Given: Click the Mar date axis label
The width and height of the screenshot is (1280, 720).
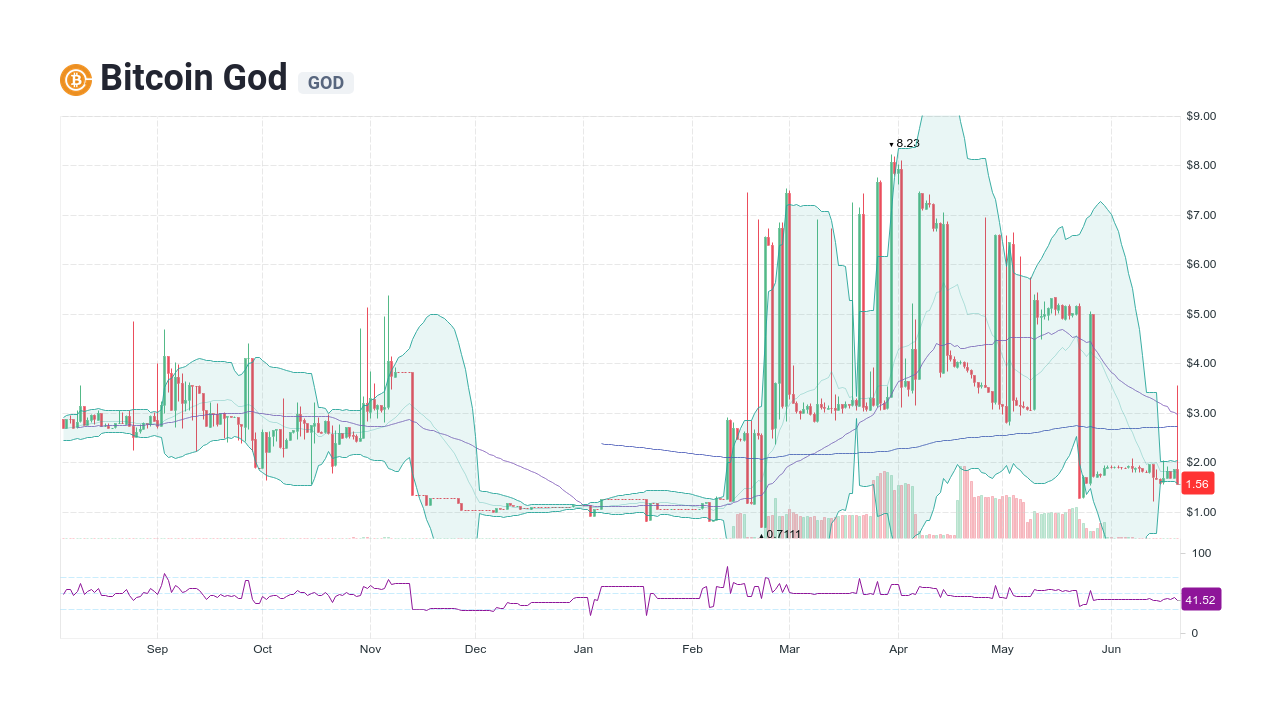Looking at the screenshot, I should (x=790, y=649).
